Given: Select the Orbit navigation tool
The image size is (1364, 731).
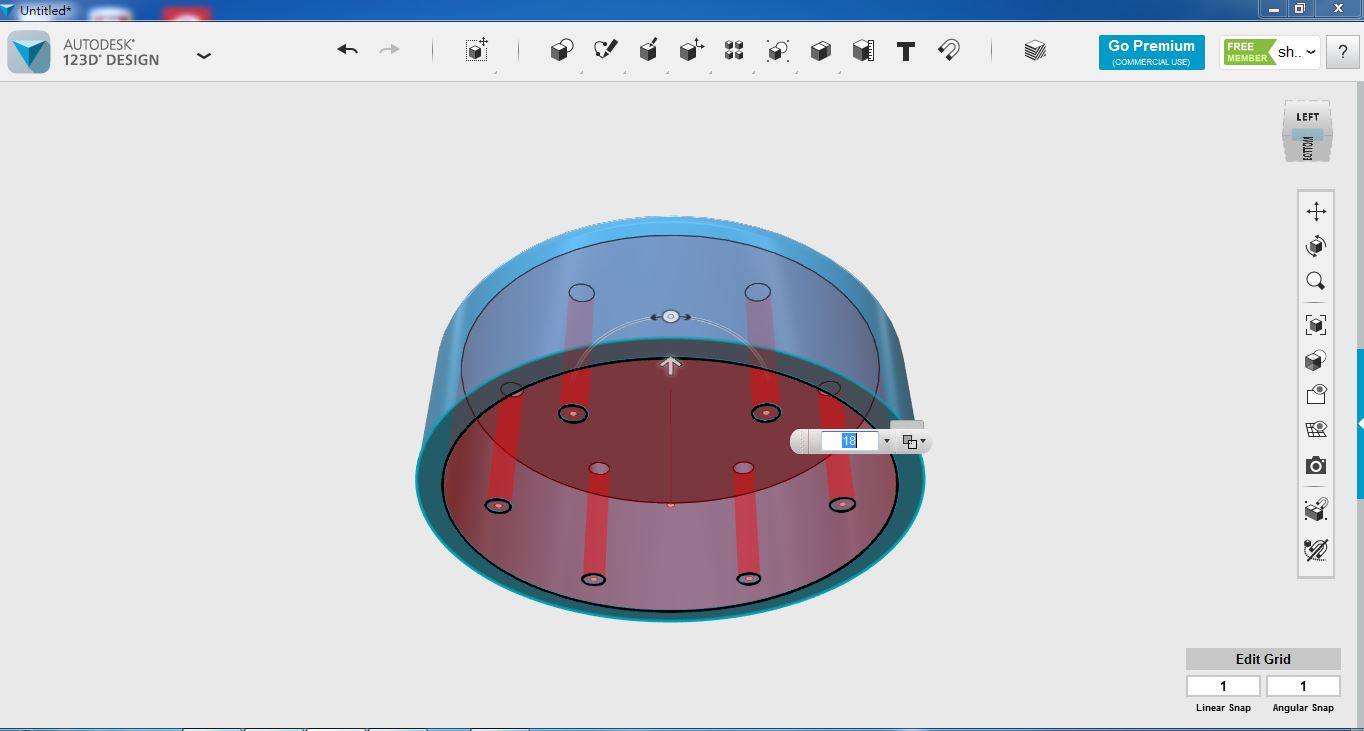Looking at the screenshot, I should (1316, 246).
